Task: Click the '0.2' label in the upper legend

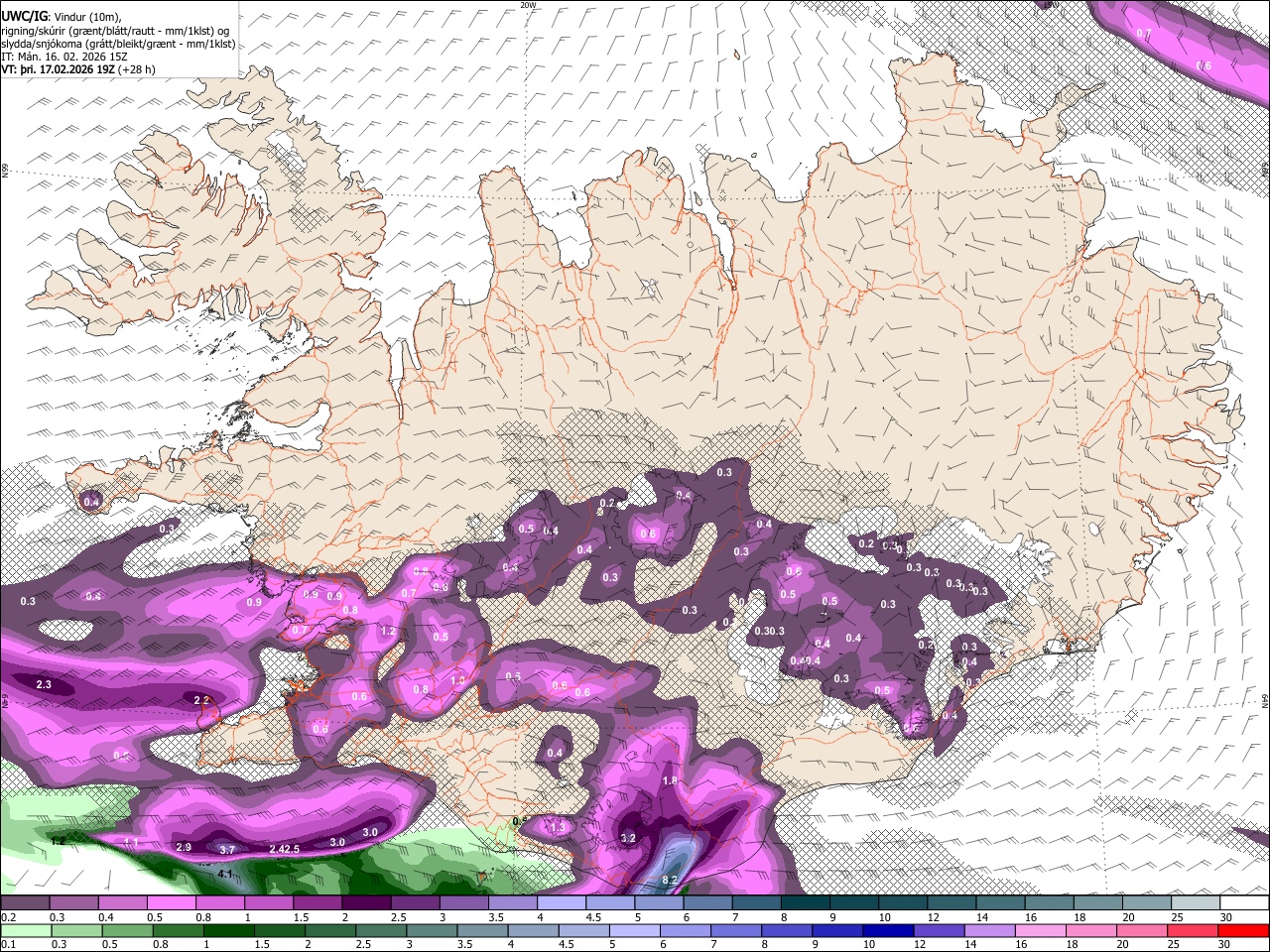Action: (7, 917)
